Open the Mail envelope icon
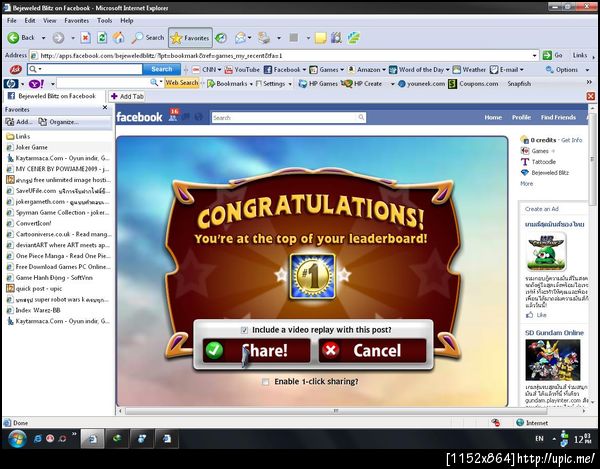 240,37
